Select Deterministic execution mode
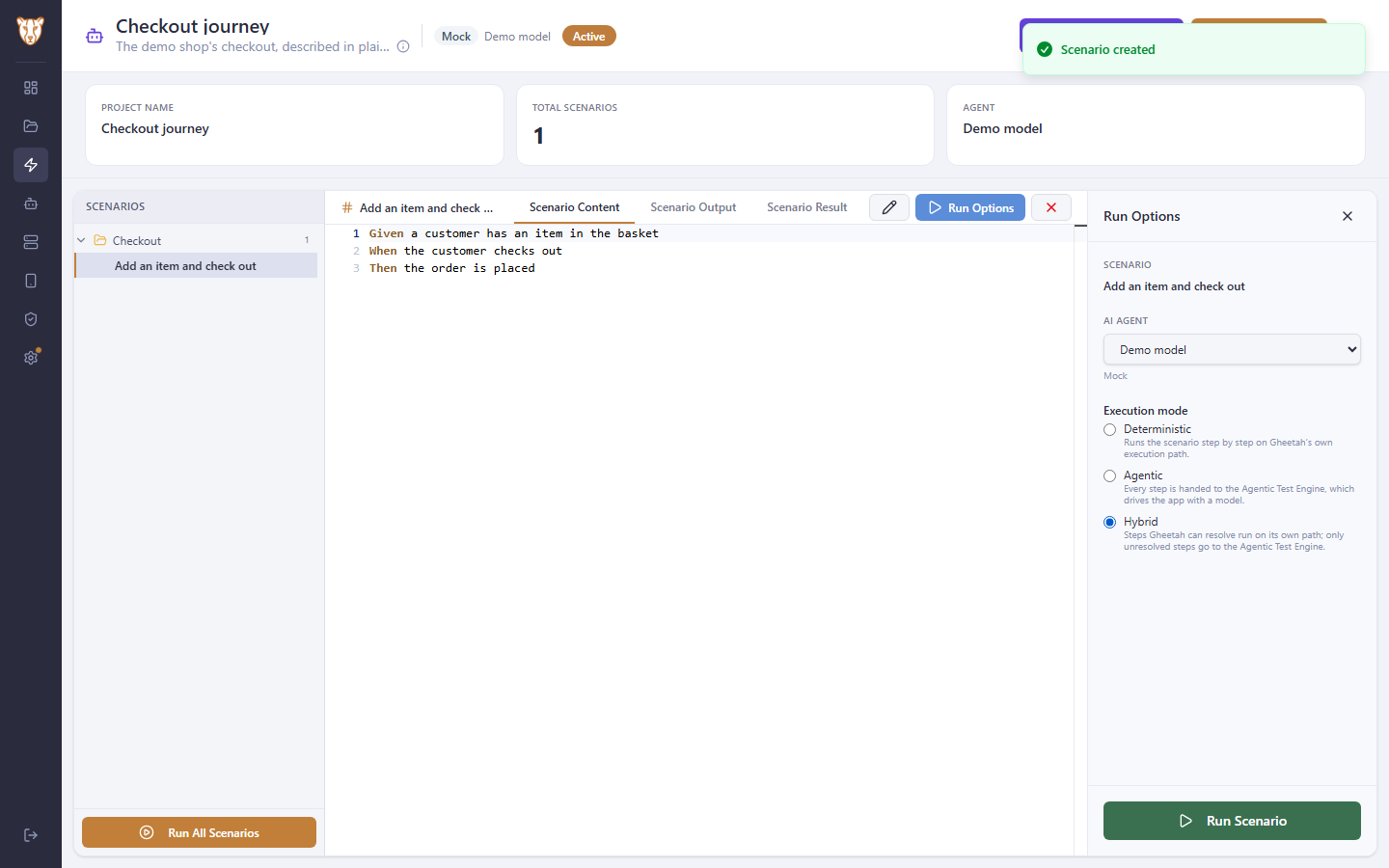The image size is (1389, 868). point(1109,430)
